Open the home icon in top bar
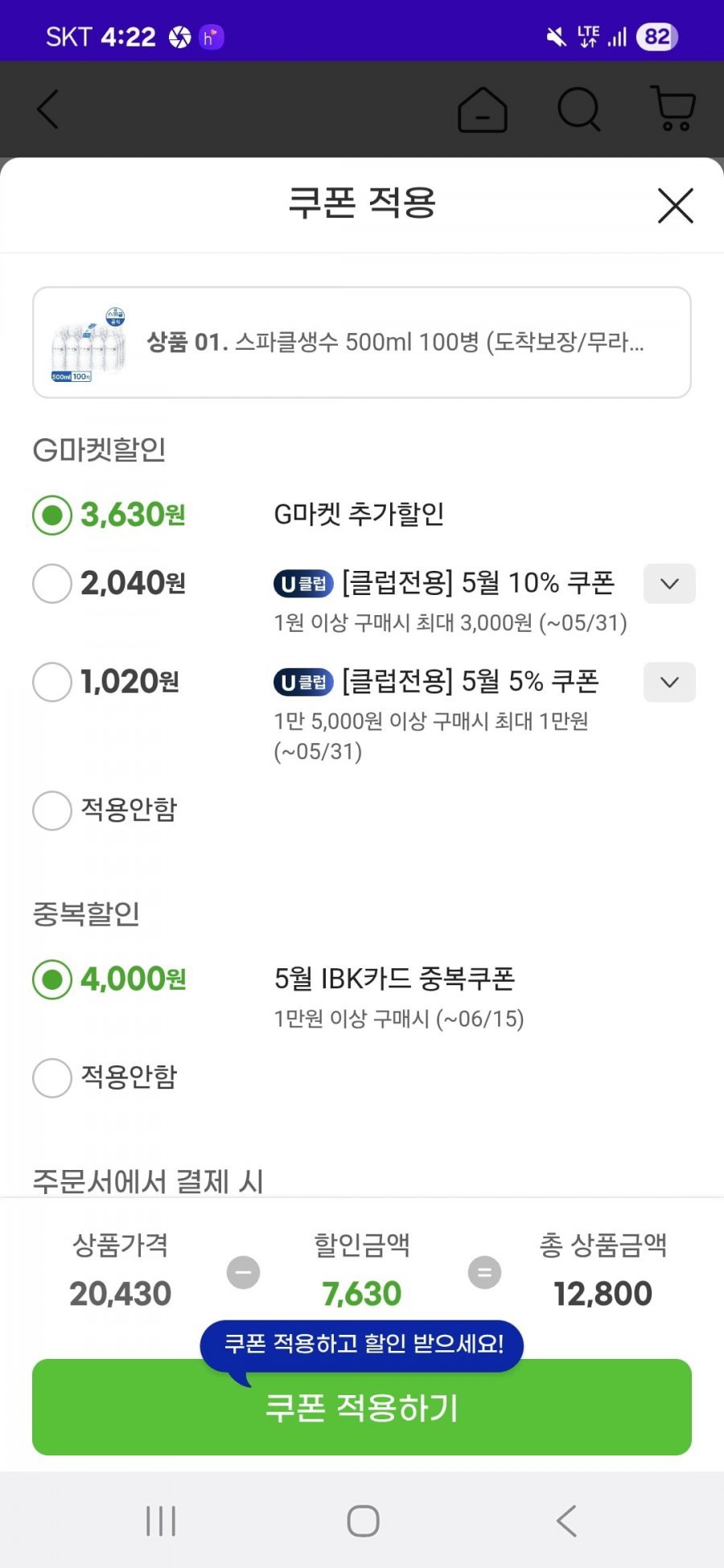The image size is (724, 1568). (483, 109)
